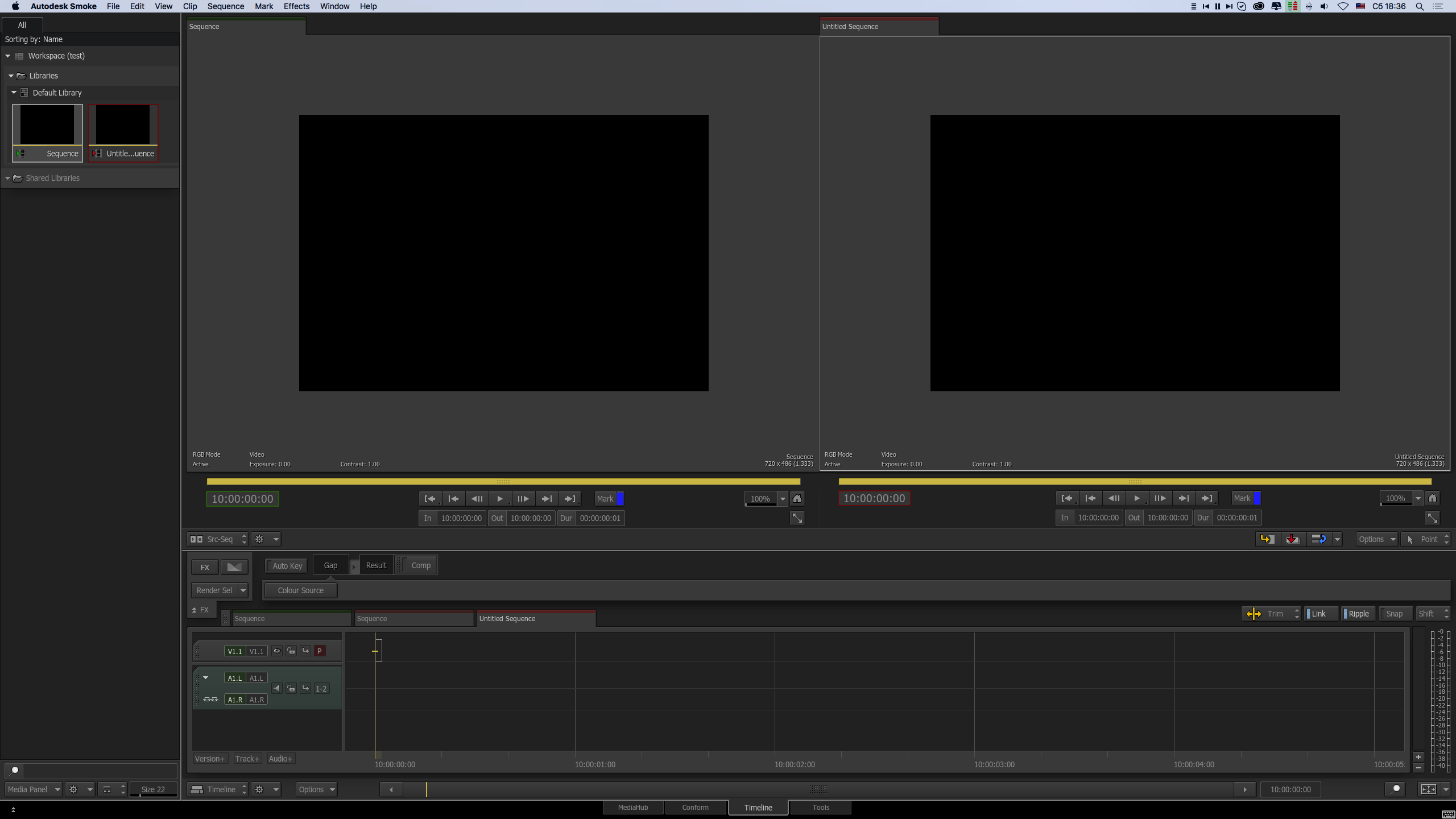Click the timeline minus zoom-out button
The width and height of the screenshot is (1456, 819).
(x=1418, y=767)
